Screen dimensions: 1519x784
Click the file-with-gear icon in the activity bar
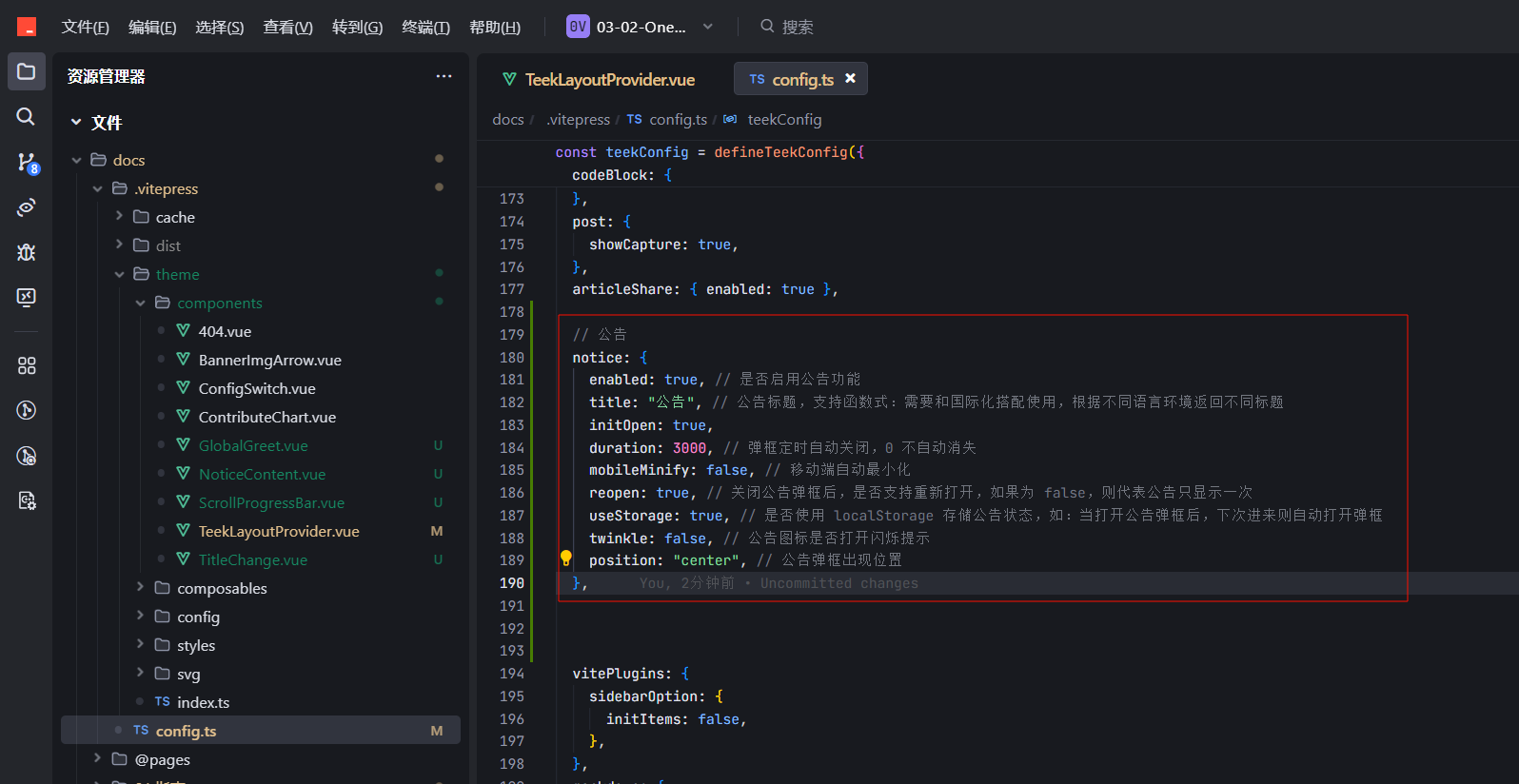(x=27, y=500)
